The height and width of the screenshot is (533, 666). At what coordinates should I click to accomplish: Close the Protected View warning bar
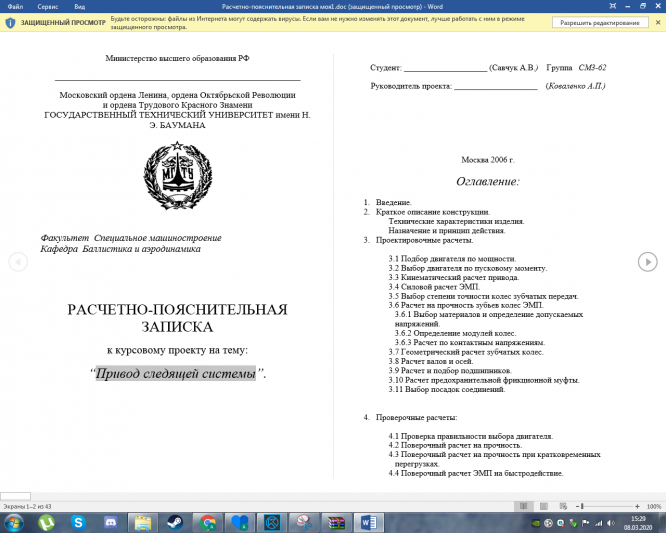658,23
